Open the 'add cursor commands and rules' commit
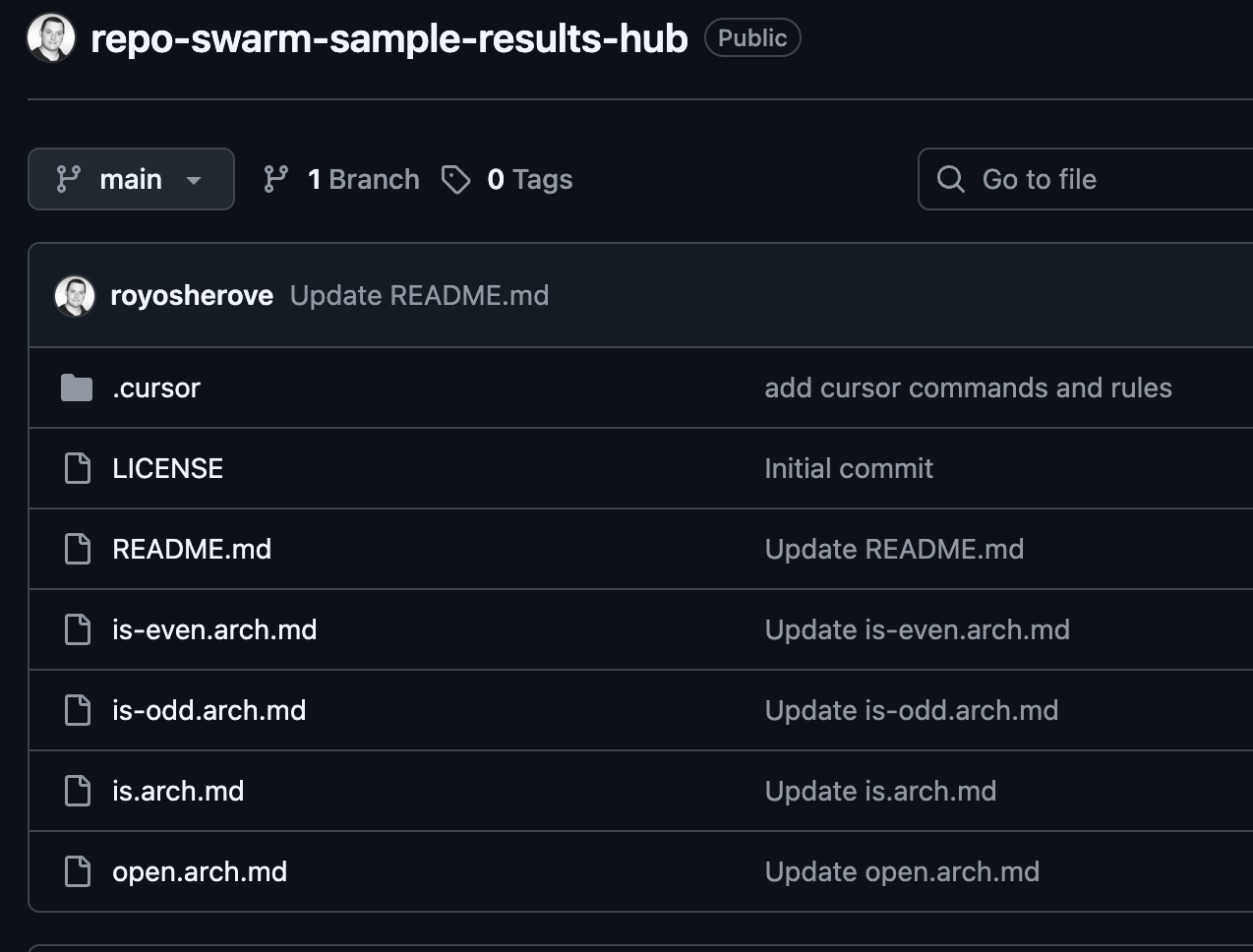Image resolution: width=1253 pixels, height=952 pixels. tap(969, 387)
